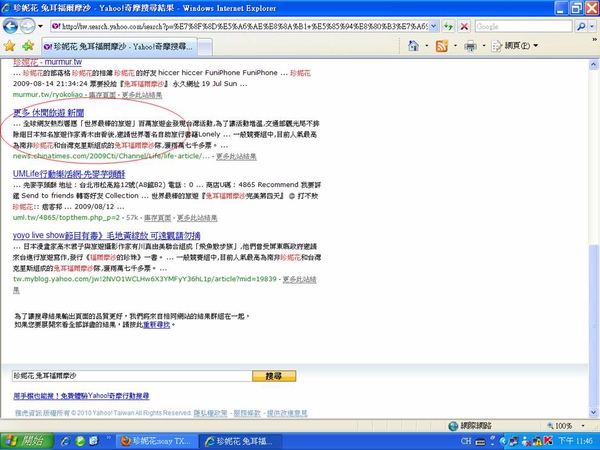Screen dimensions: 600x450
Task: Click scrollbar down arrow
Action: pyautogui.click(x=593, y=412)
